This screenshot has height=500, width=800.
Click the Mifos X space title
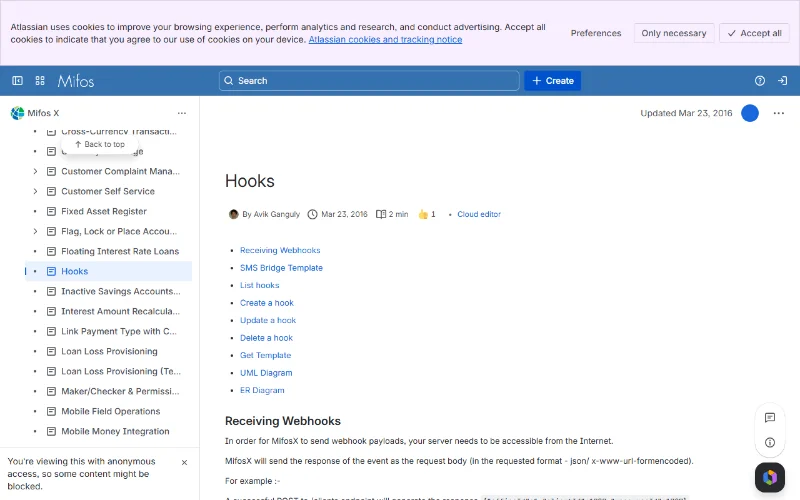43,113
